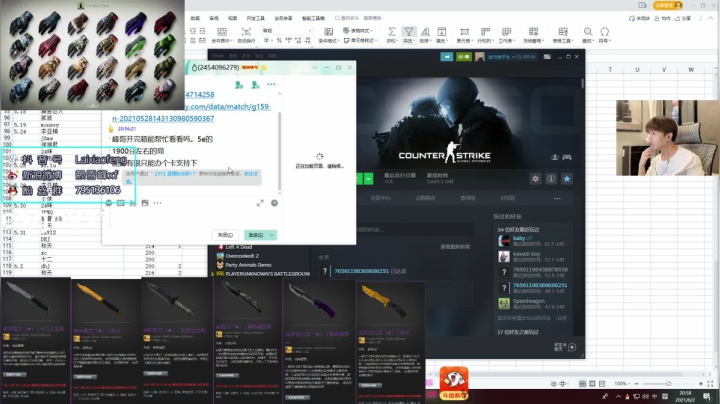This screenshot has height=404, width=720.
Task: Click the Find magnifier icon in ribbon
Action: point(588,32)
